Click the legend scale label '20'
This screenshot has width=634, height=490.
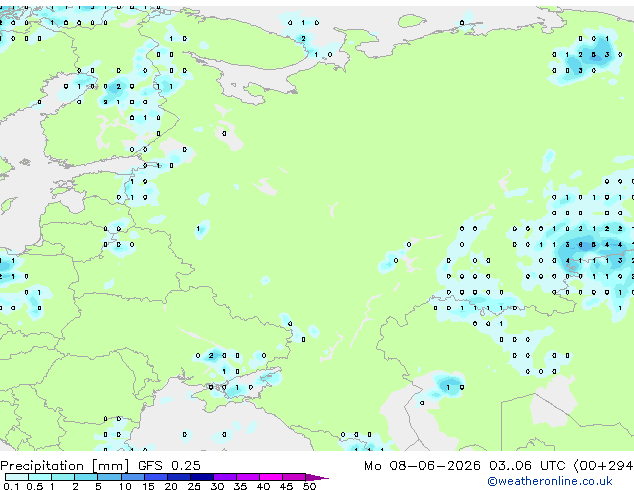coord(171,486)
